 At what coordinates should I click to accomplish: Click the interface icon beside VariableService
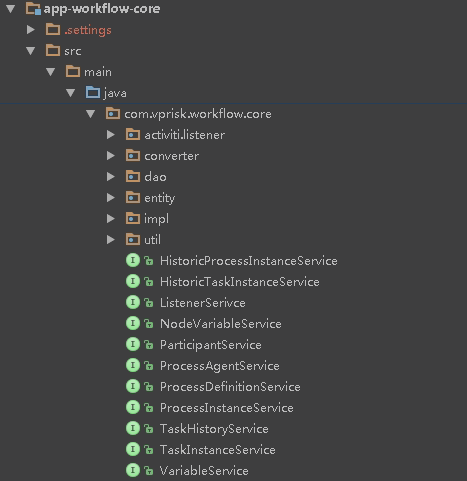[x=133, y=470]
